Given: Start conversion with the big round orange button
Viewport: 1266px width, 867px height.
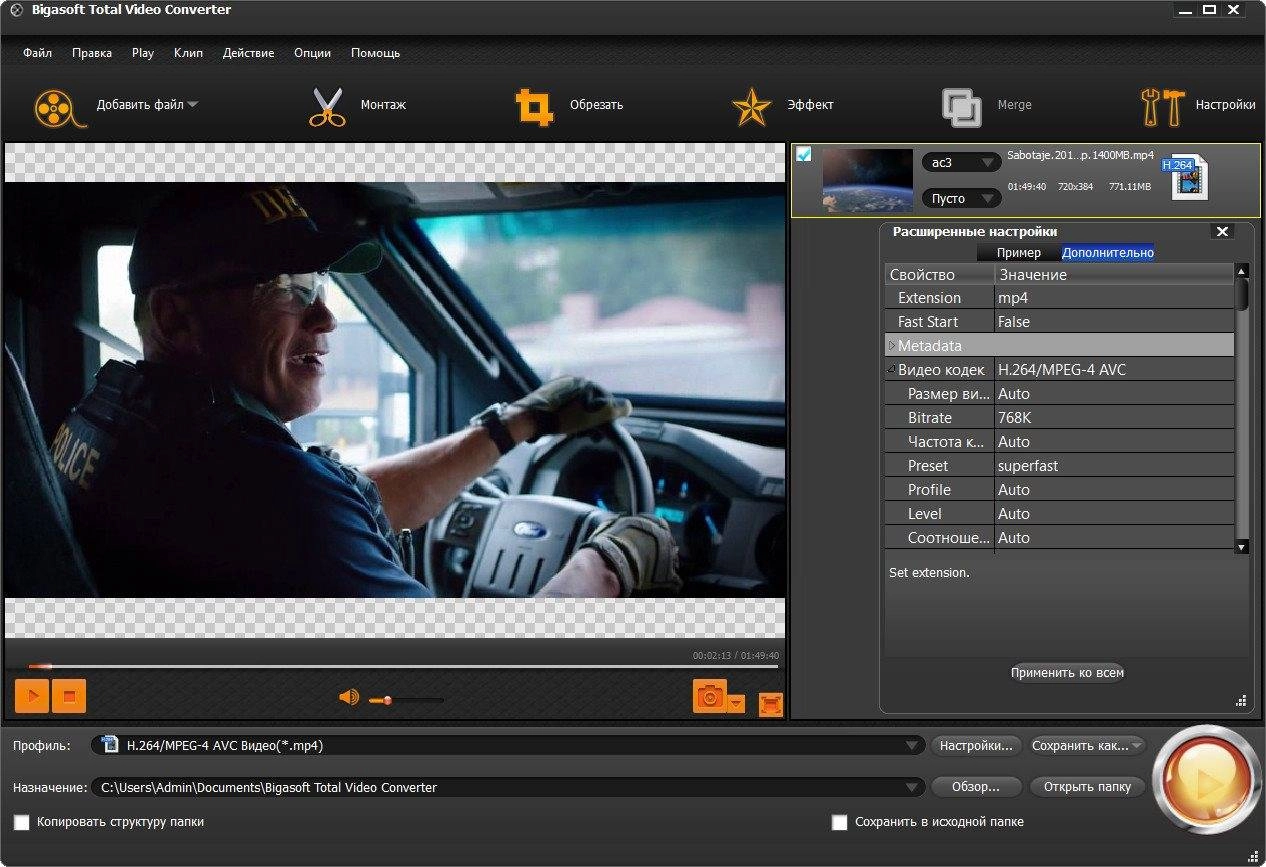Looking at the screenshot, I should [x=1207, y=779].
